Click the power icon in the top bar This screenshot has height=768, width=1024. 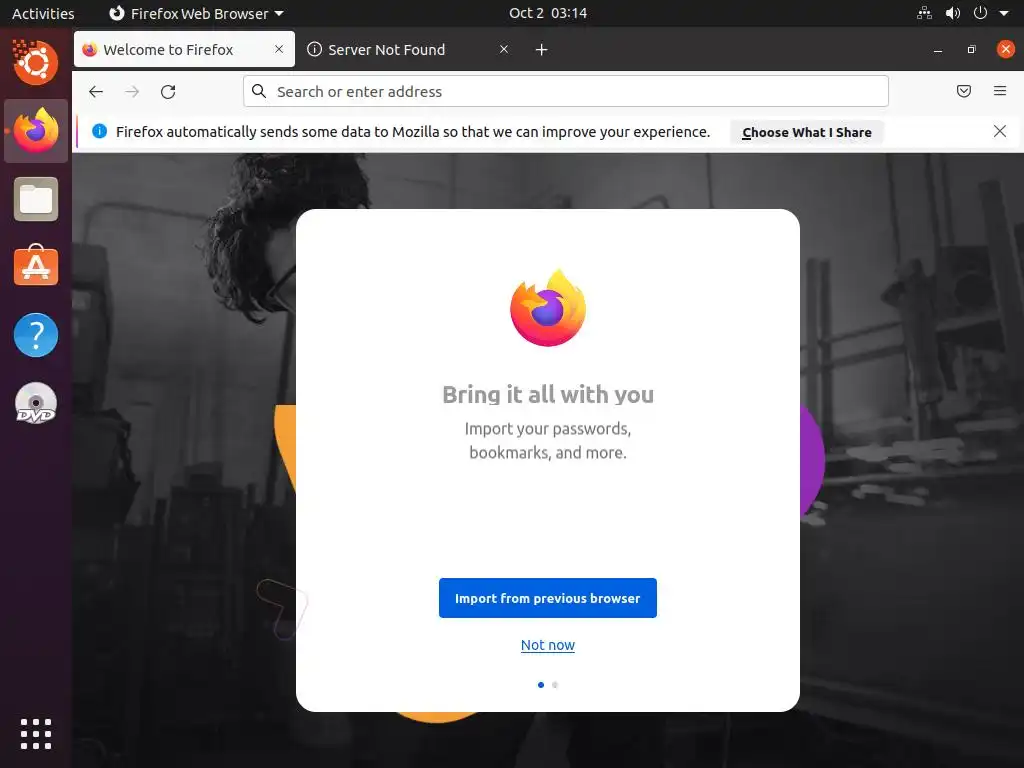pos(980,13)
